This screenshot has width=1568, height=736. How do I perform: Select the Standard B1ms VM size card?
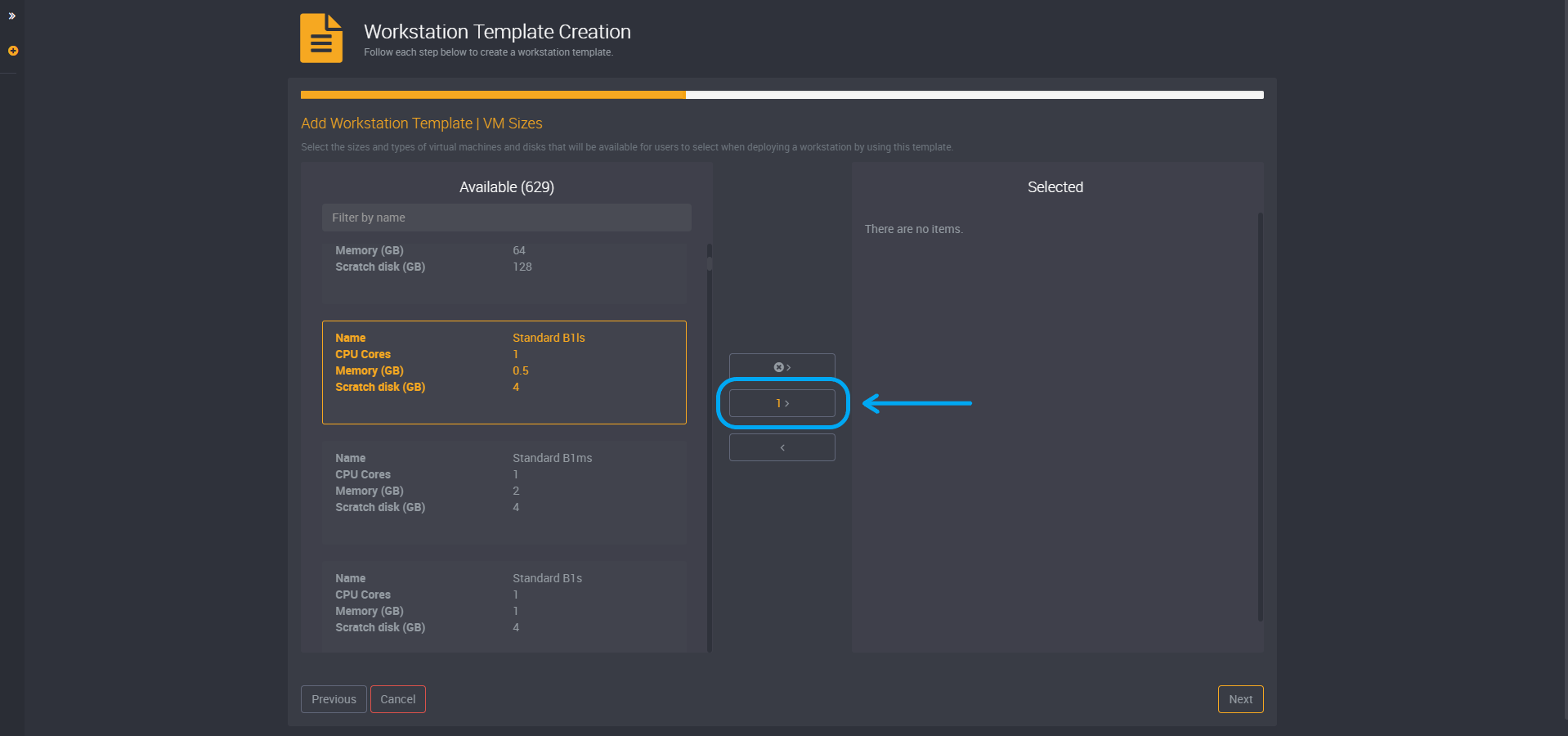pyautogui.click(x=504, y=492)
